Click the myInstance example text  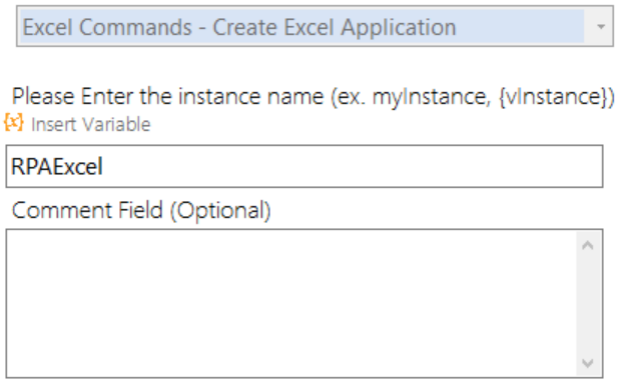[431, 96]
